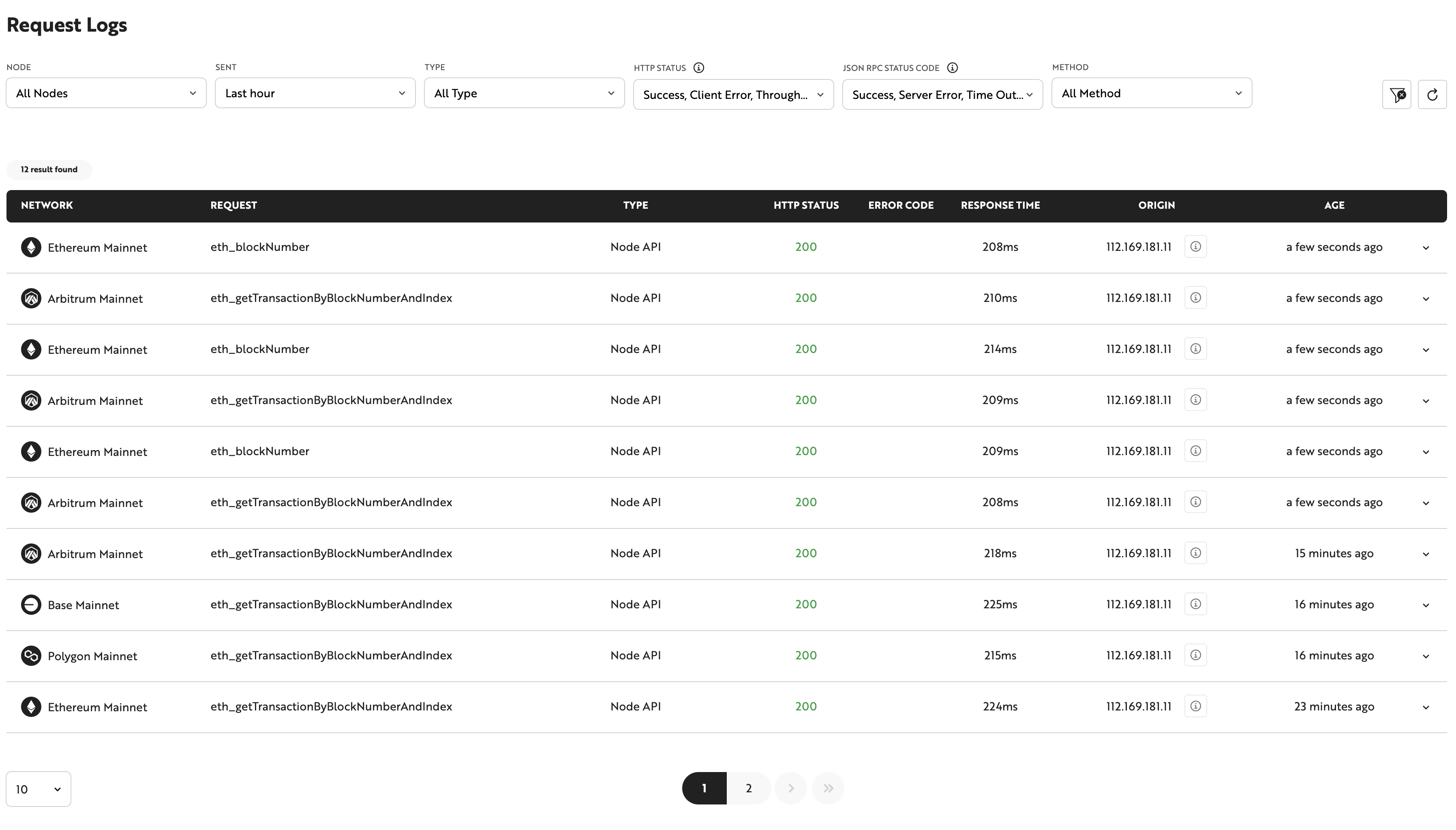Open the All Method filter dropdown
The height and width of the screenshot is (830, 1456).
(1151, 93)
